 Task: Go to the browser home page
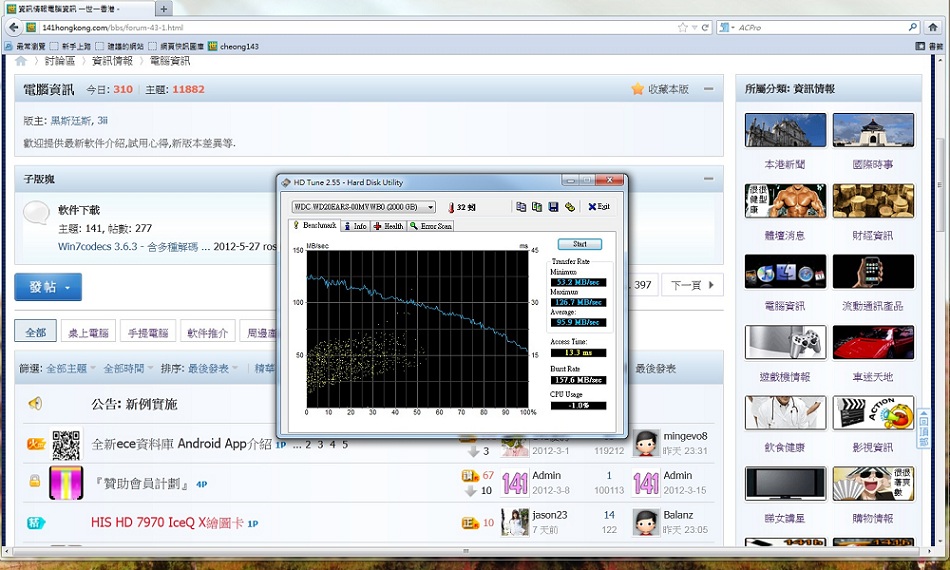tap(933, 27)
